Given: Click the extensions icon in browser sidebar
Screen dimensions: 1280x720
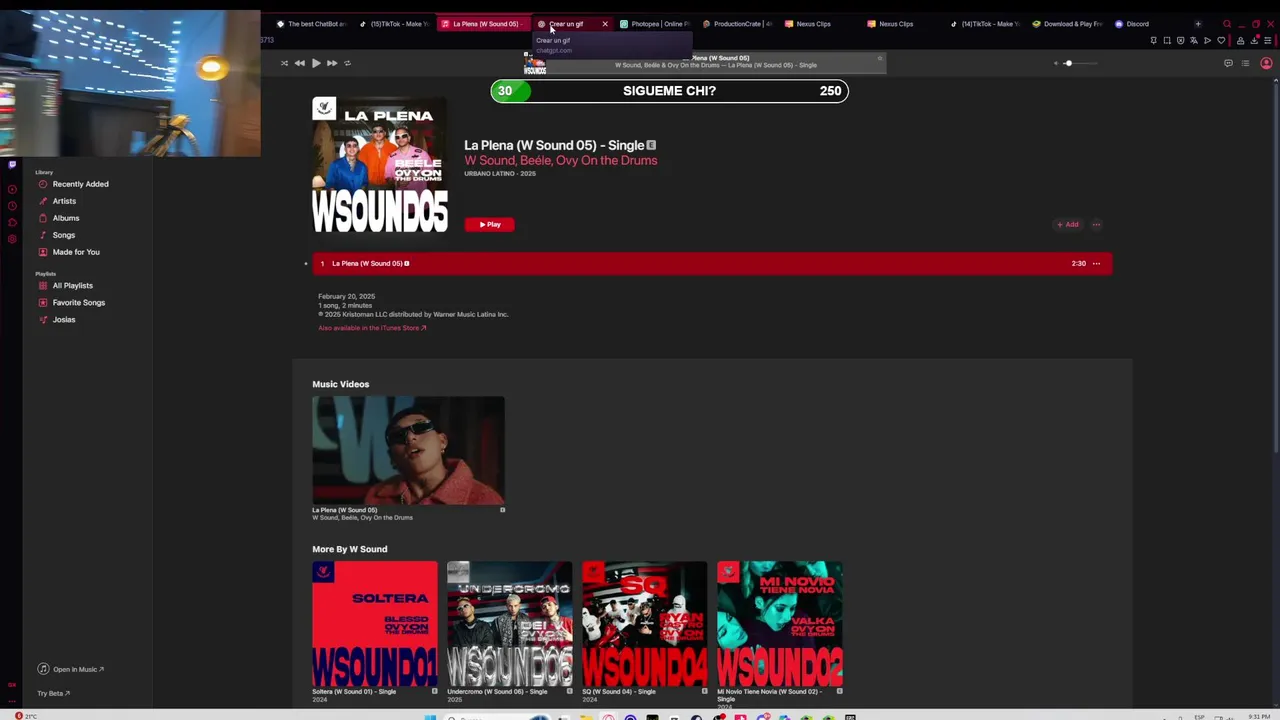Looking at the screenshot, I should point(12,222).
